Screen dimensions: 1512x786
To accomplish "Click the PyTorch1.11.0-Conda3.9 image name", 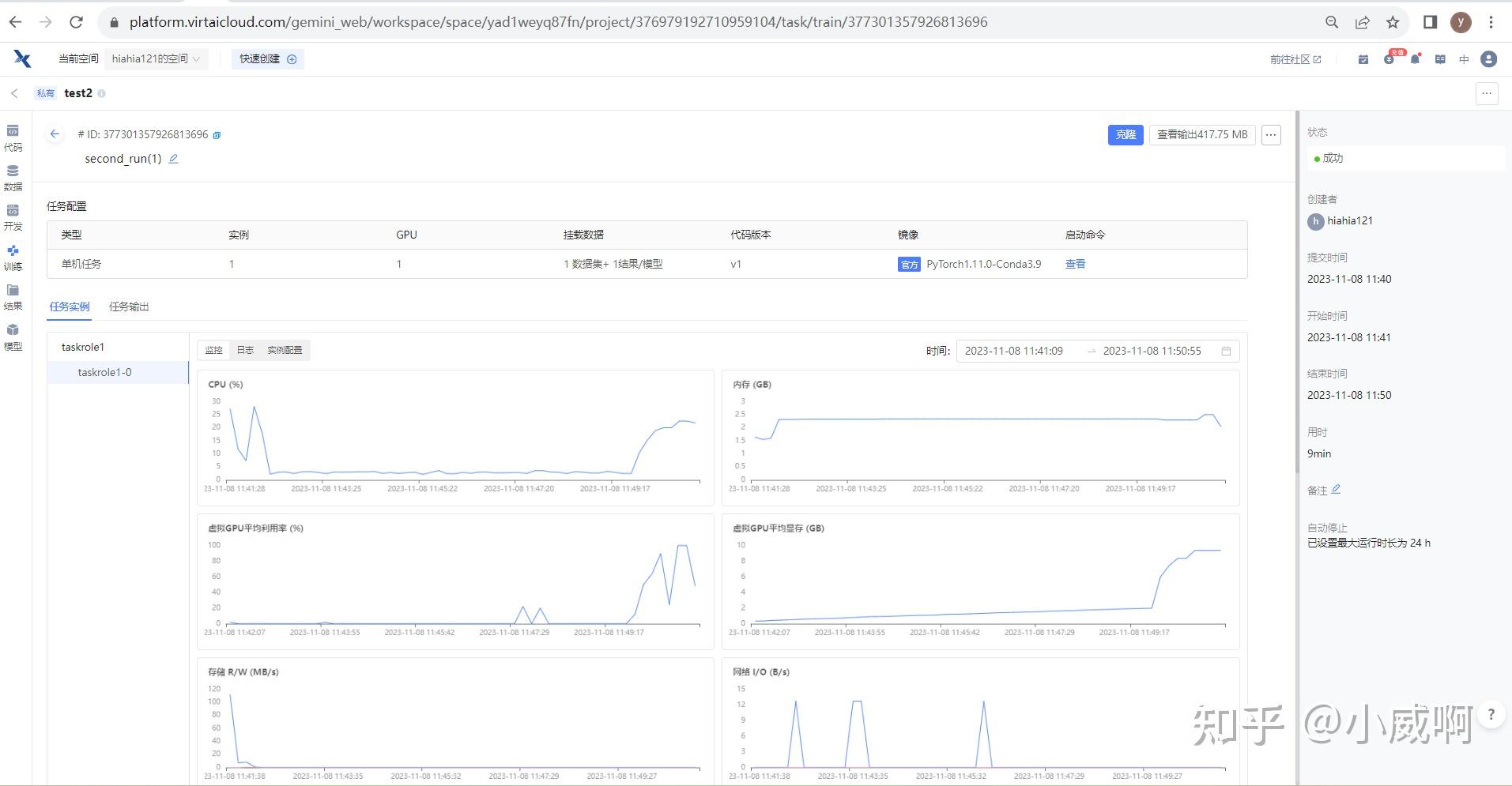I will 983,264.
